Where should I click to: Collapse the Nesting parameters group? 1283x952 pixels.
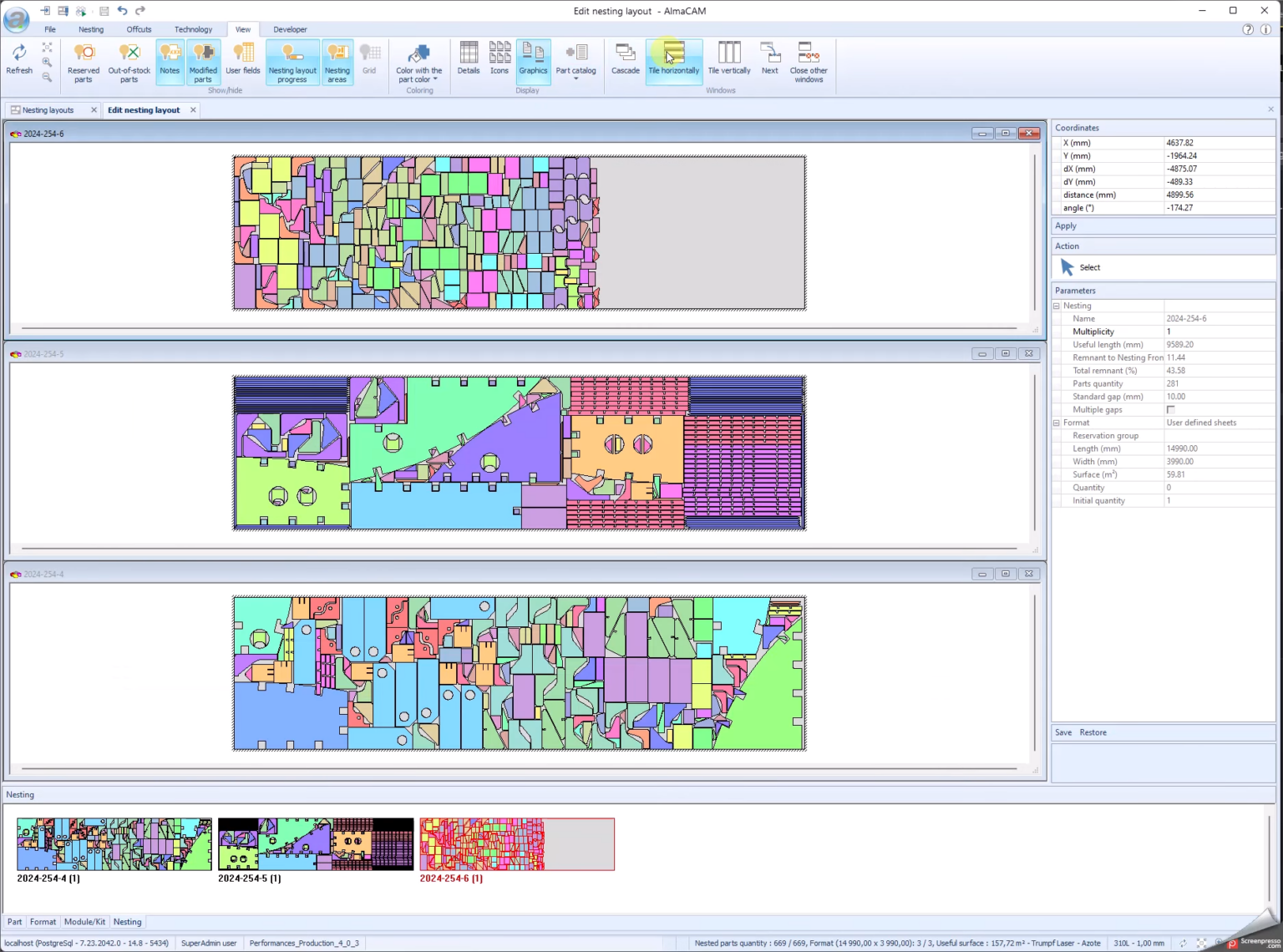click(1056, 306)
